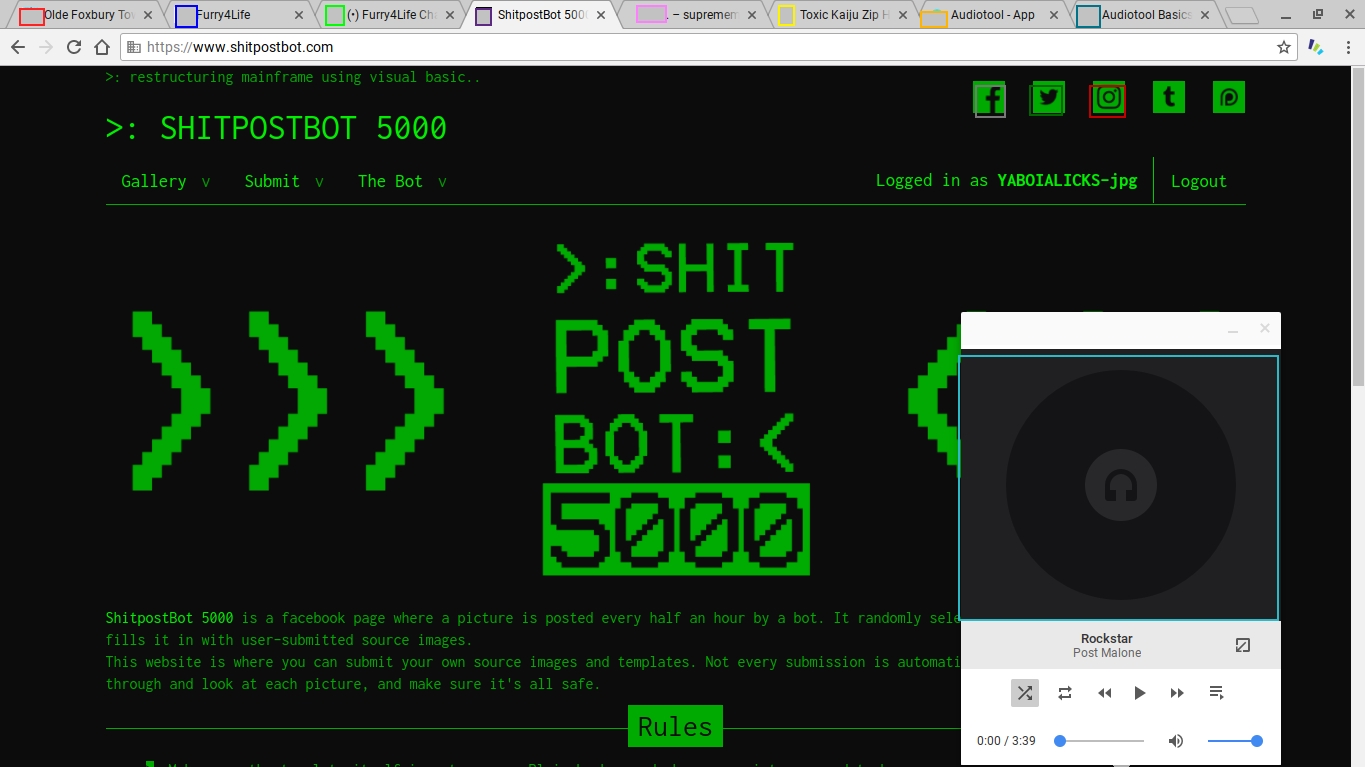This screenshot has width=1365, height=767.
Task: Go back with browser back arrow
Action: click(17, 47)
